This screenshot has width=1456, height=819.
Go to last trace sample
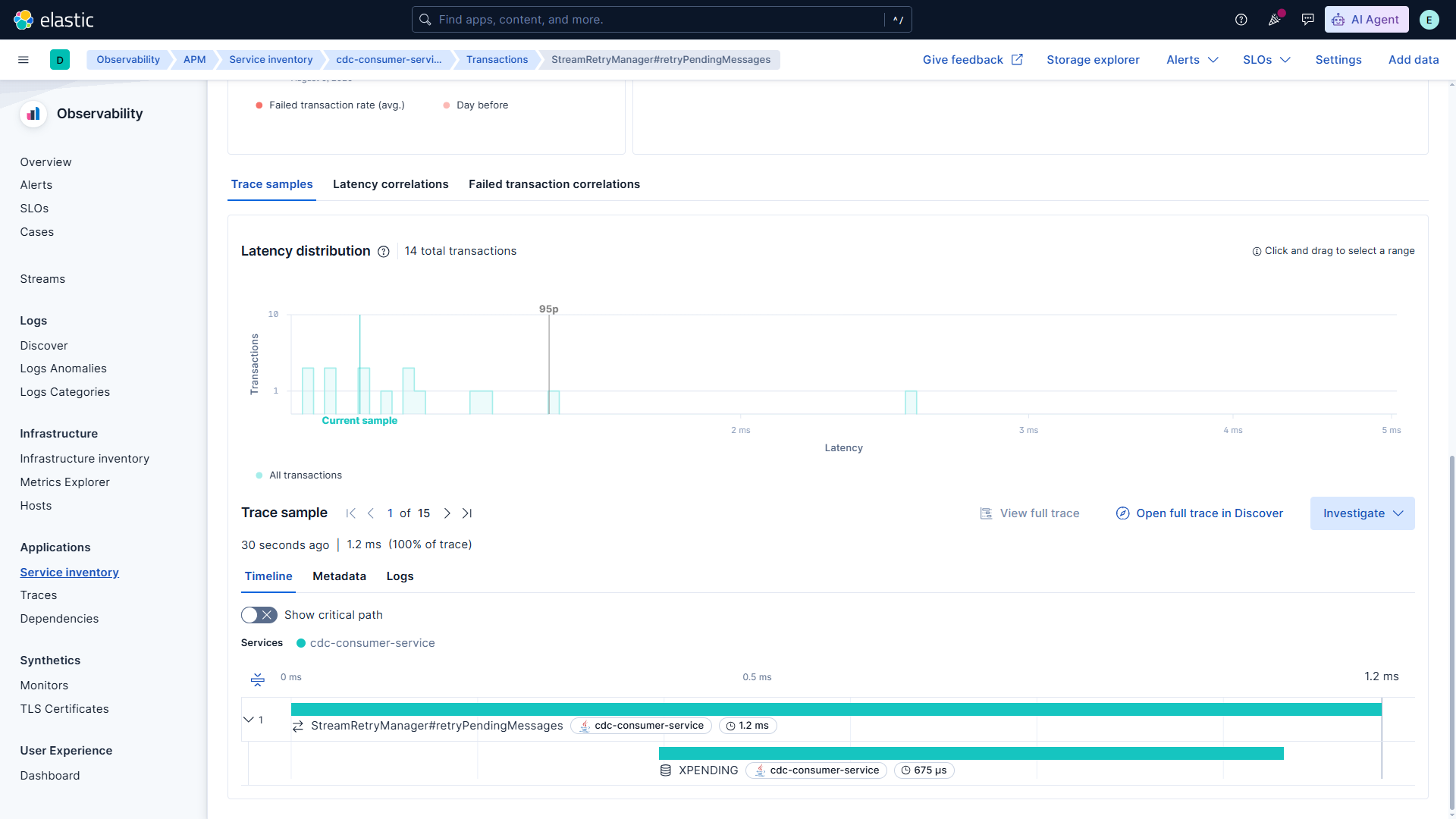tap(467, 513)
